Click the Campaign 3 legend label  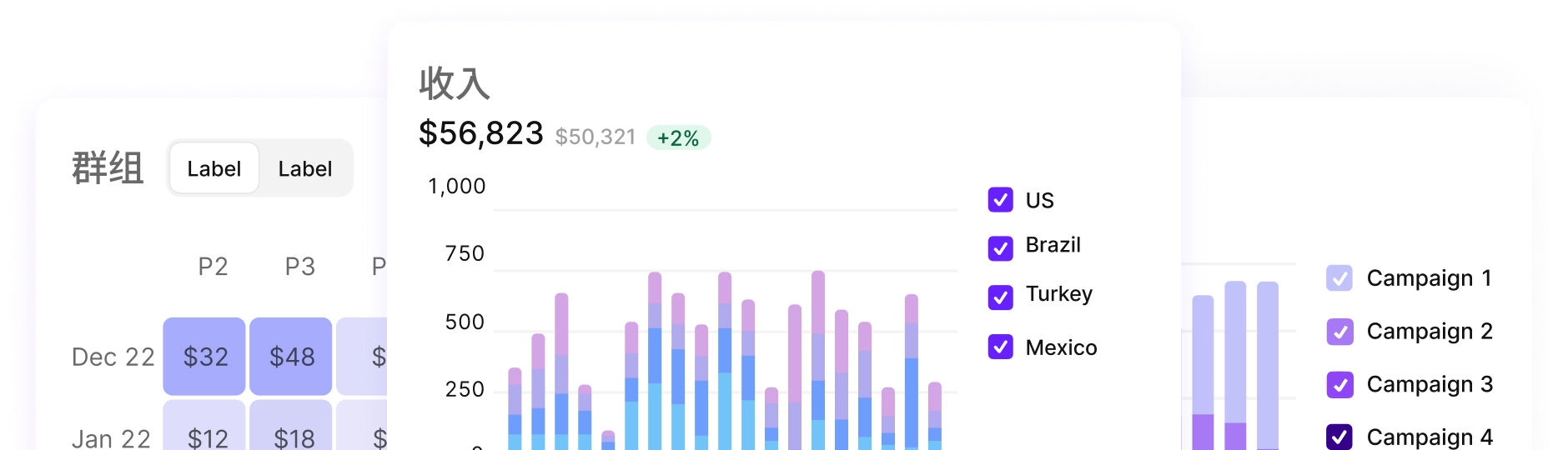[x=1430, y=384]
